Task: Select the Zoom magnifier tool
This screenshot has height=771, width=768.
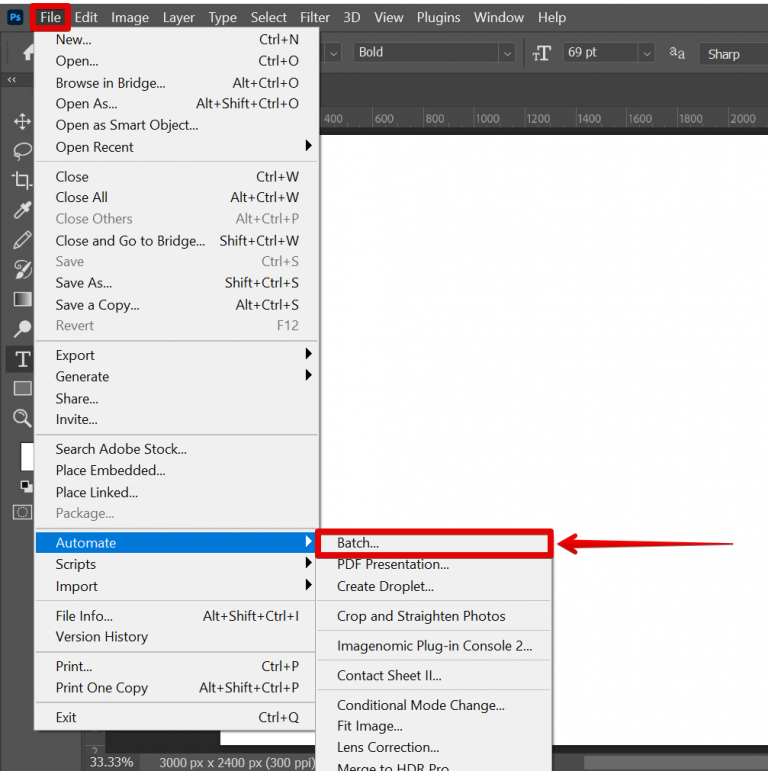Action: pyautogui.click(x=21, y=418)
